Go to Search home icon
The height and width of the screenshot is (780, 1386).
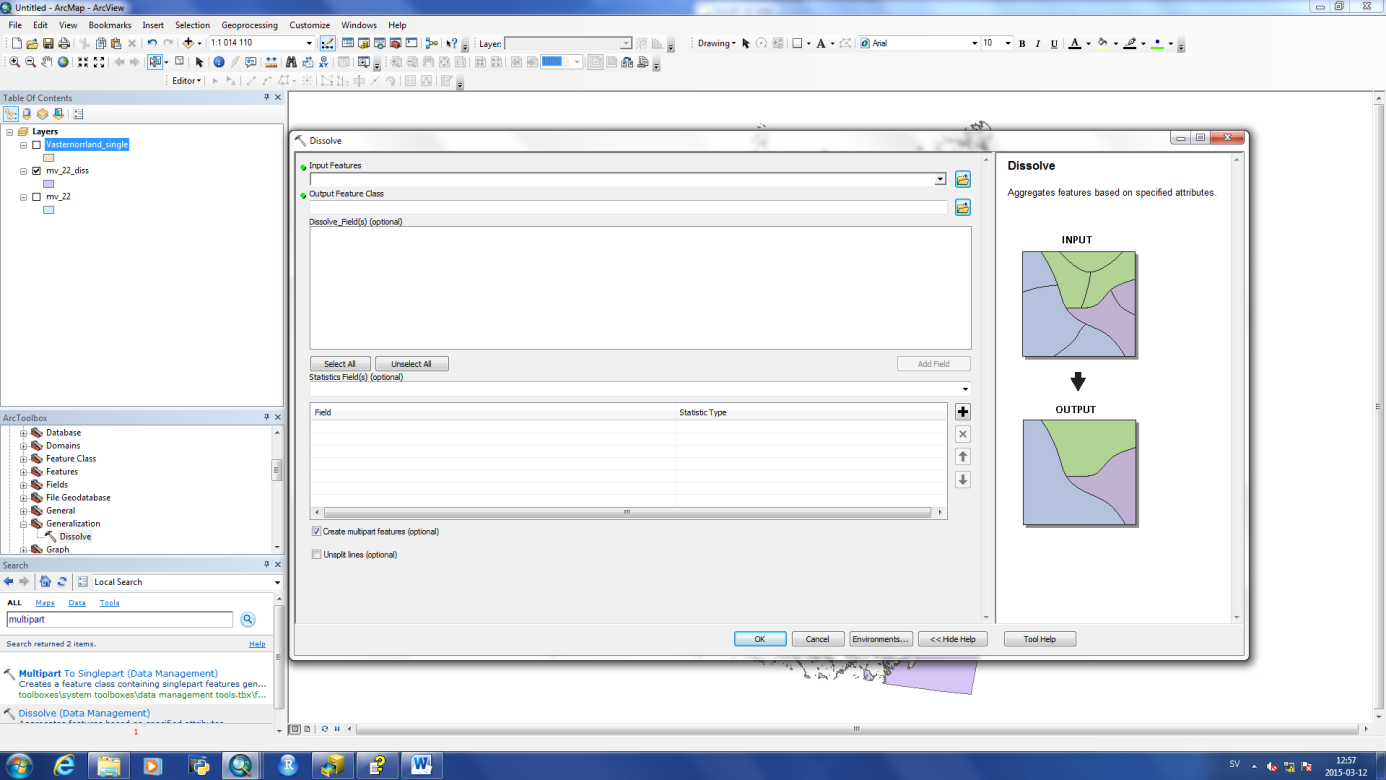click(x=45, y=582)
